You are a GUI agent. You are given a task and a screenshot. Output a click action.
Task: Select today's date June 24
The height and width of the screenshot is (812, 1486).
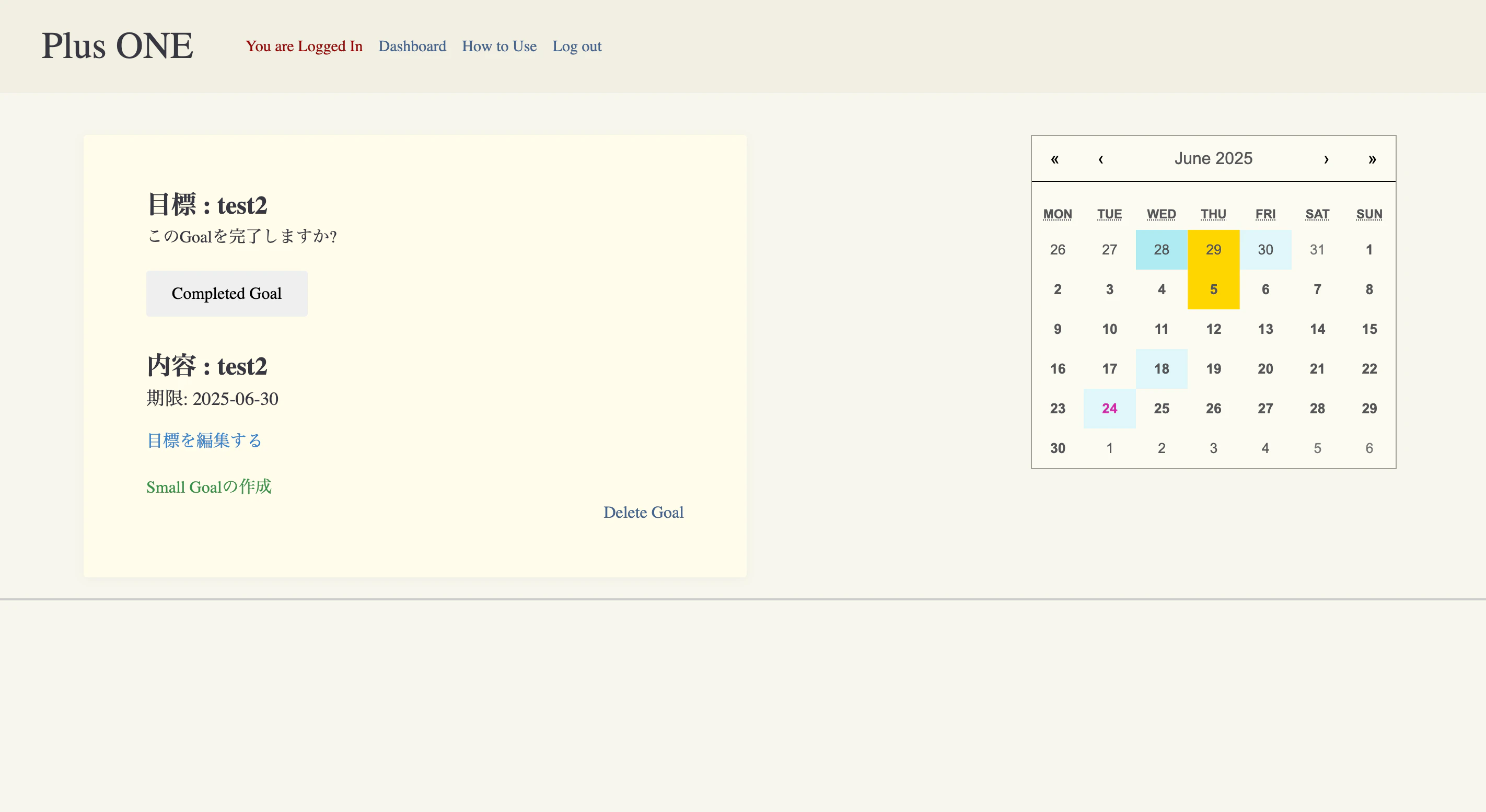click(1109, 408)
